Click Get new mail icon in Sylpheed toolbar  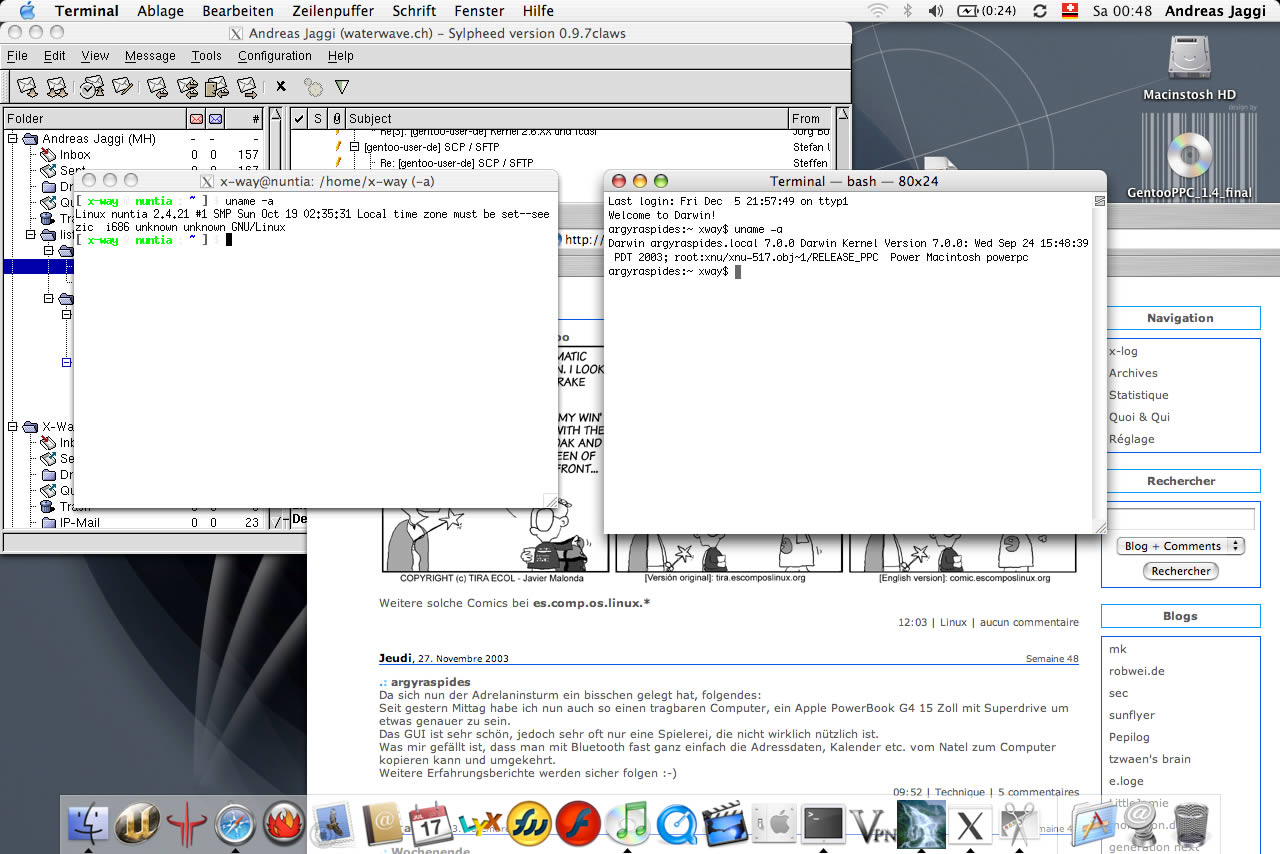27,87
